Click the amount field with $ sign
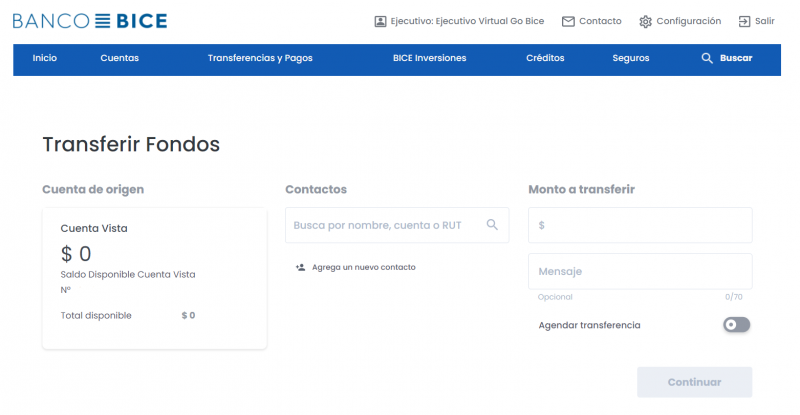The width and height of the screenshot is (800, 415). tap(640, 225)
